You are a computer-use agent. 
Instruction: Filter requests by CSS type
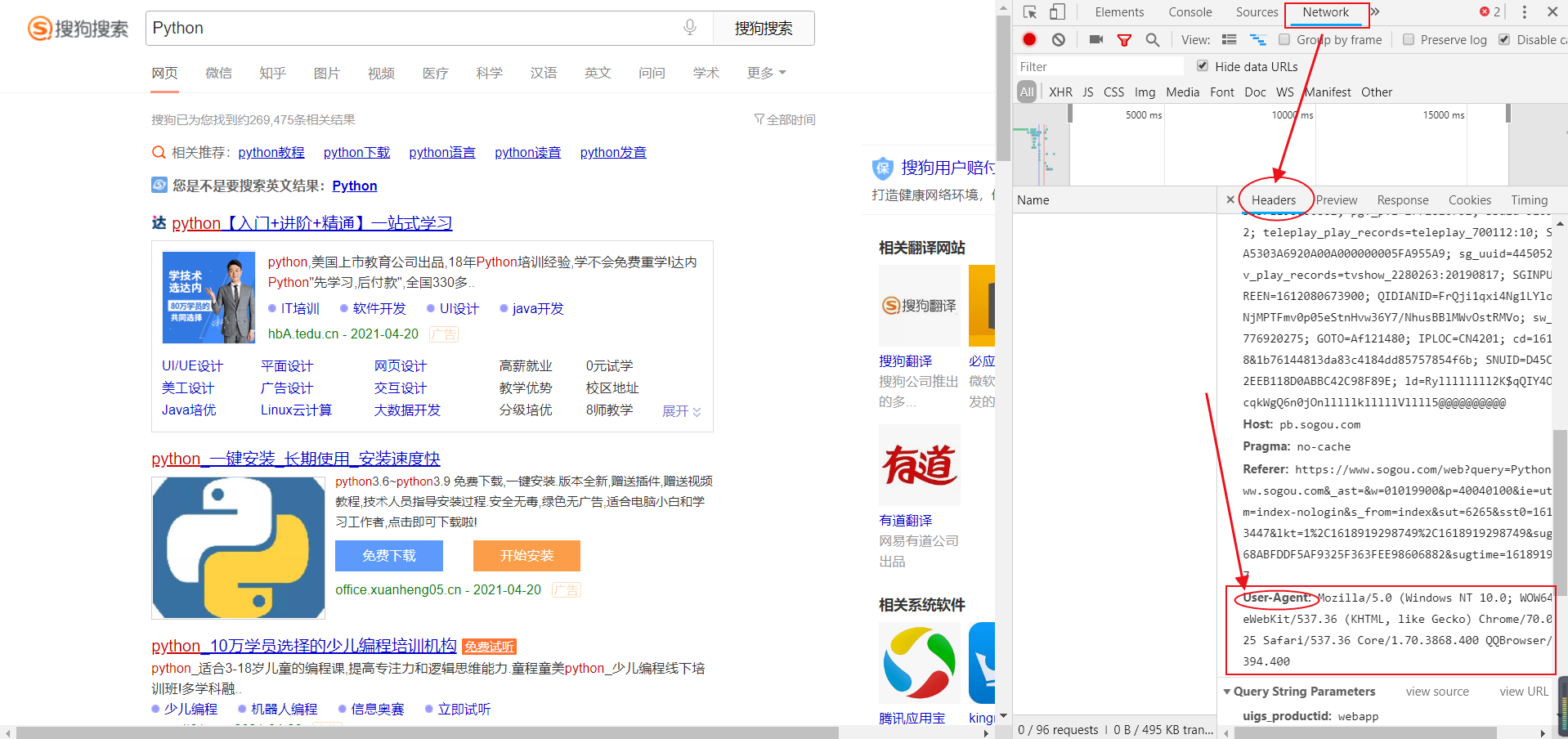(x=1113, y=92)
